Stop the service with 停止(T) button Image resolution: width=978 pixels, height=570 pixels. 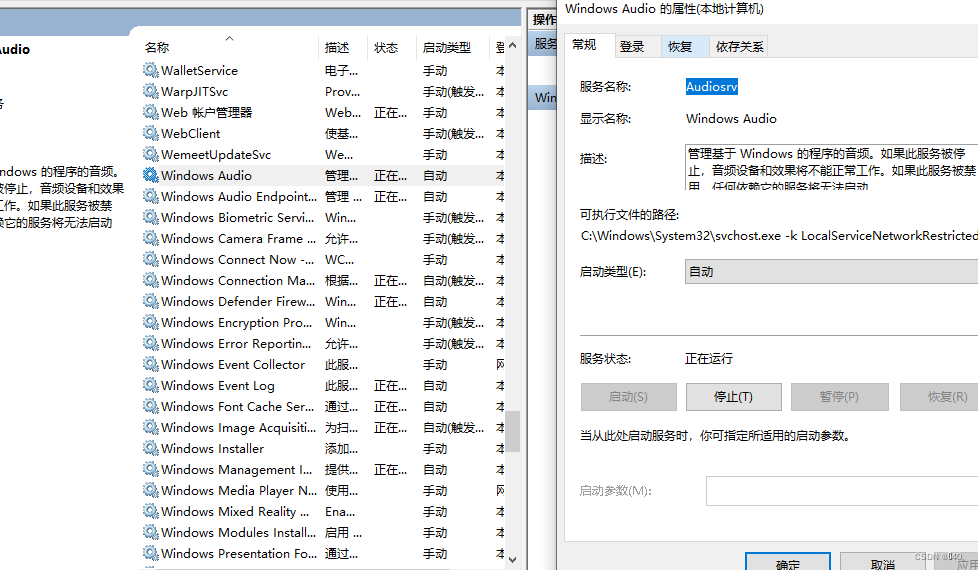point(734,397)
